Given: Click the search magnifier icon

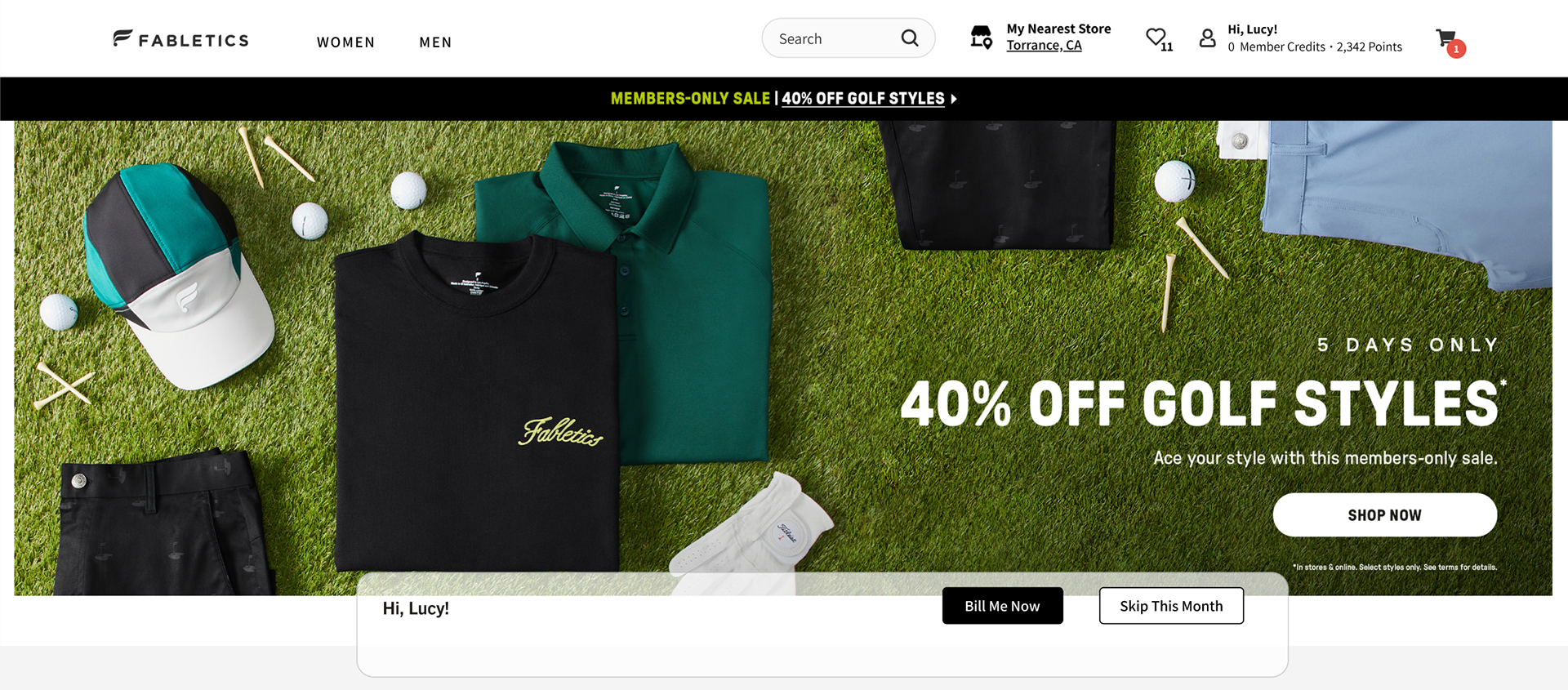Looking at the screenshot, I should (910, 38).
